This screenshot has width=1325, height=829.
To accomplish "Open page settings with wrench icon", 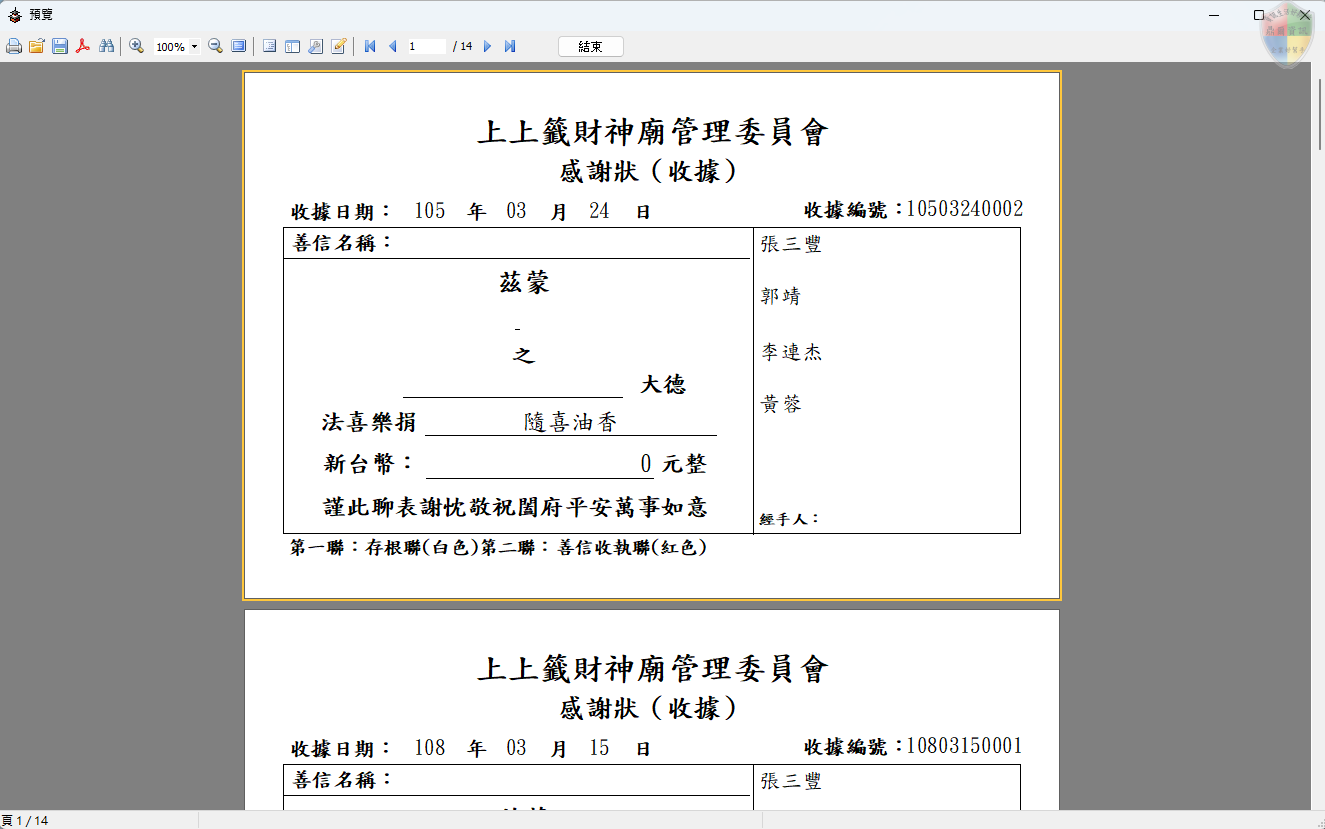I will tap(315, 46).
